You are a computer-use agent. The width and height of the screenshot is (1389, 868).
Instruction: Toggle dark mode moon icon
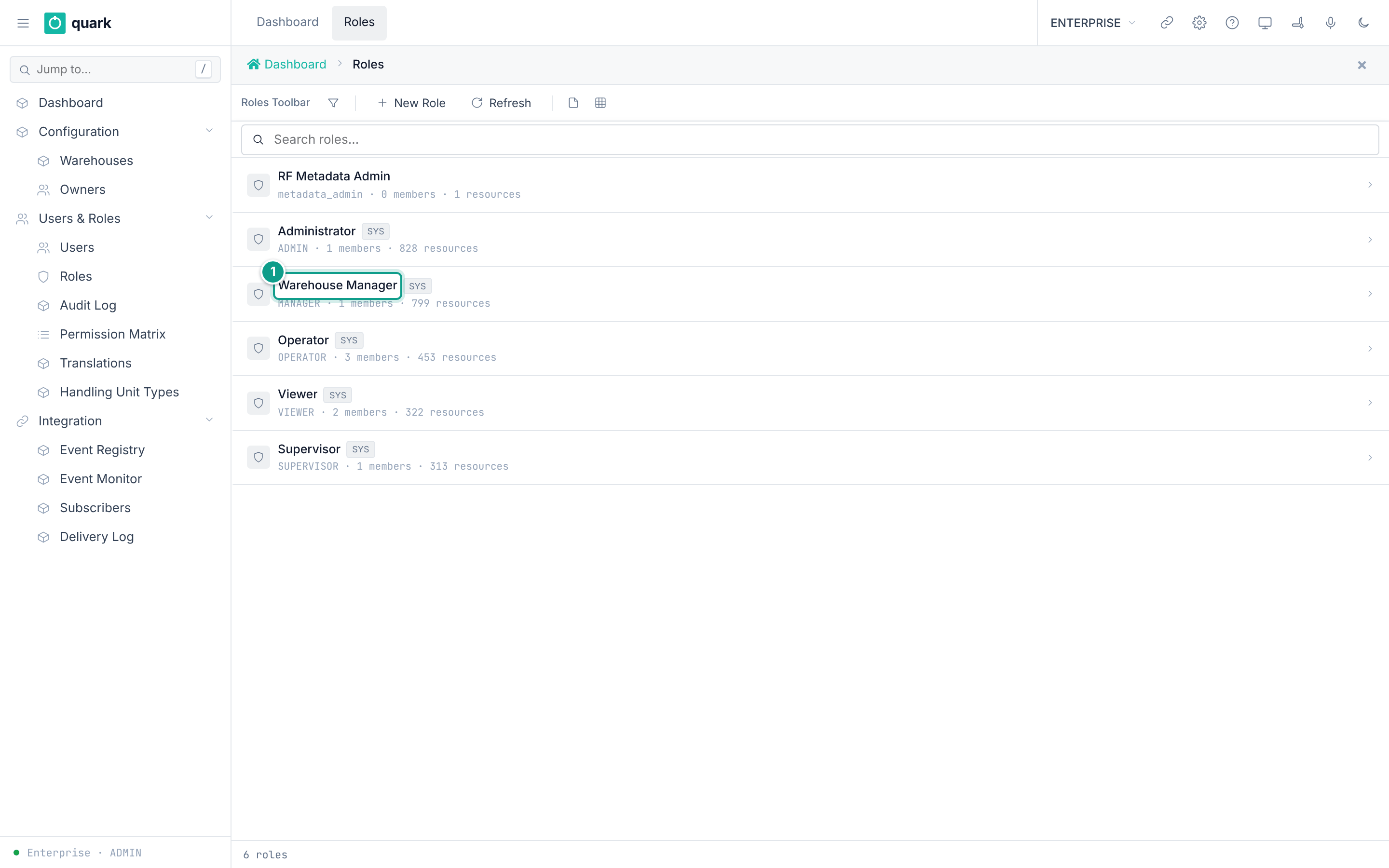coord(1363,23)
